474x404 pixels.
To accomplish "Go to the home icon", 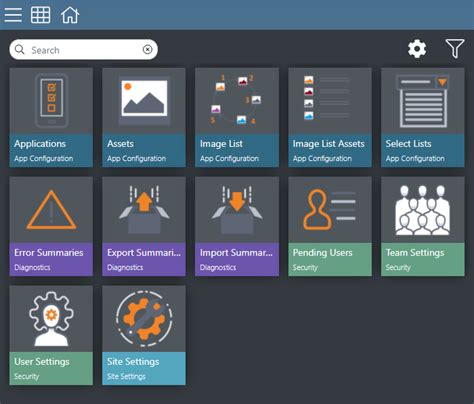I will [70, 15].
